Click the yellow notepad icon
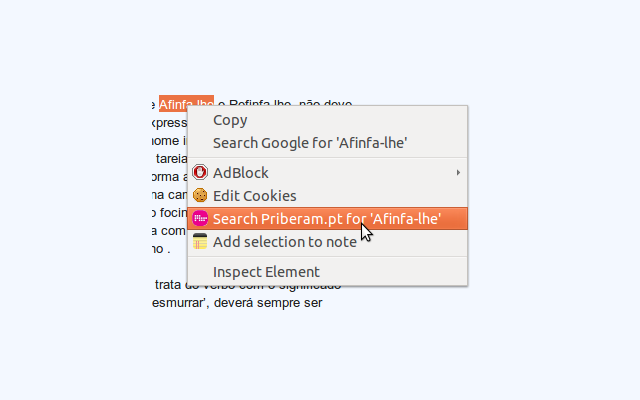This screenshot has height=400, width=640. pos(200,242)
